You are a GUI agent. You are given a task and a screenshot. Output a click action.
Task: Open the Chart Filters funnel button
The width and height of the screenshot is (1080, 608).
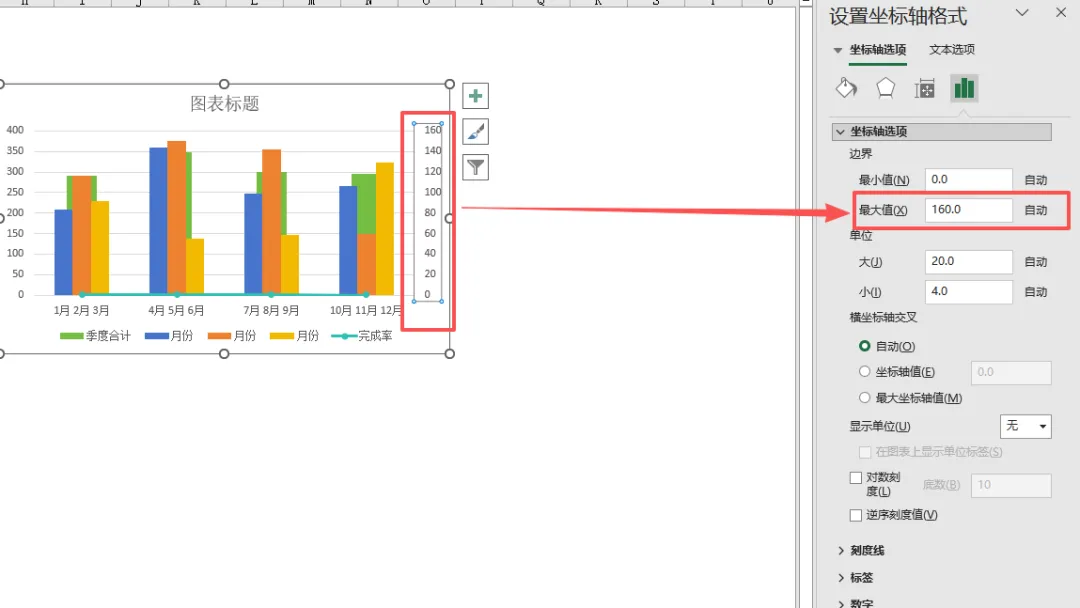(x=475, y=167)
